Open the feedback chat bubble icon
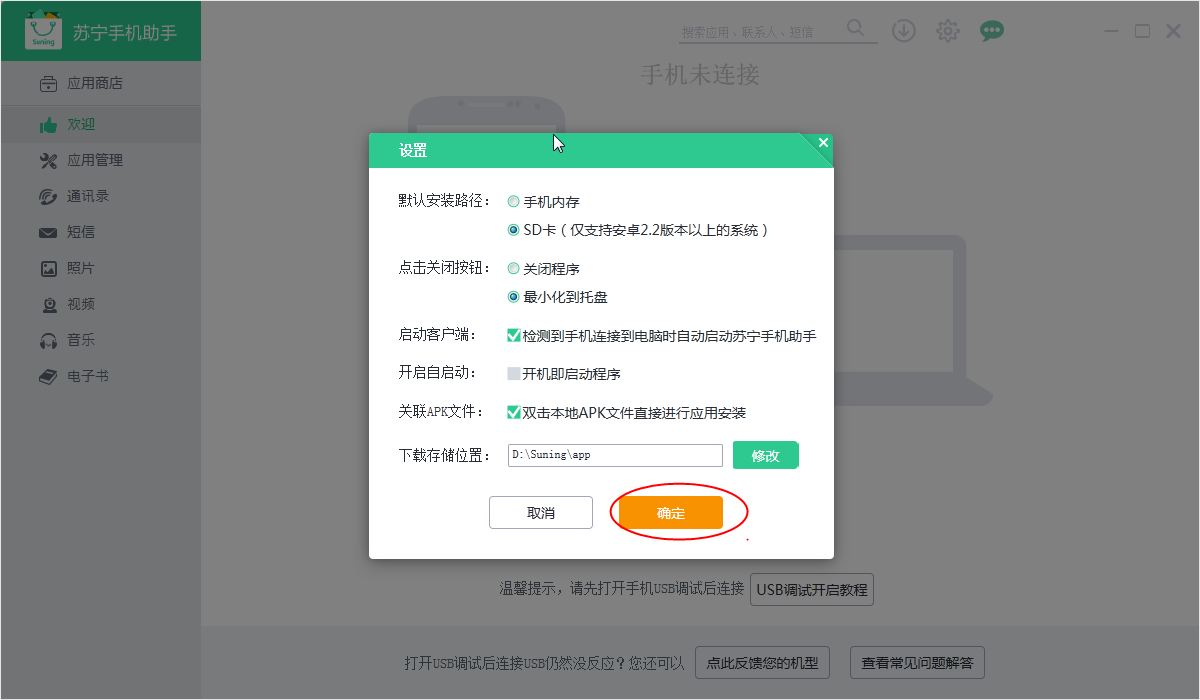 click(992, 31)
